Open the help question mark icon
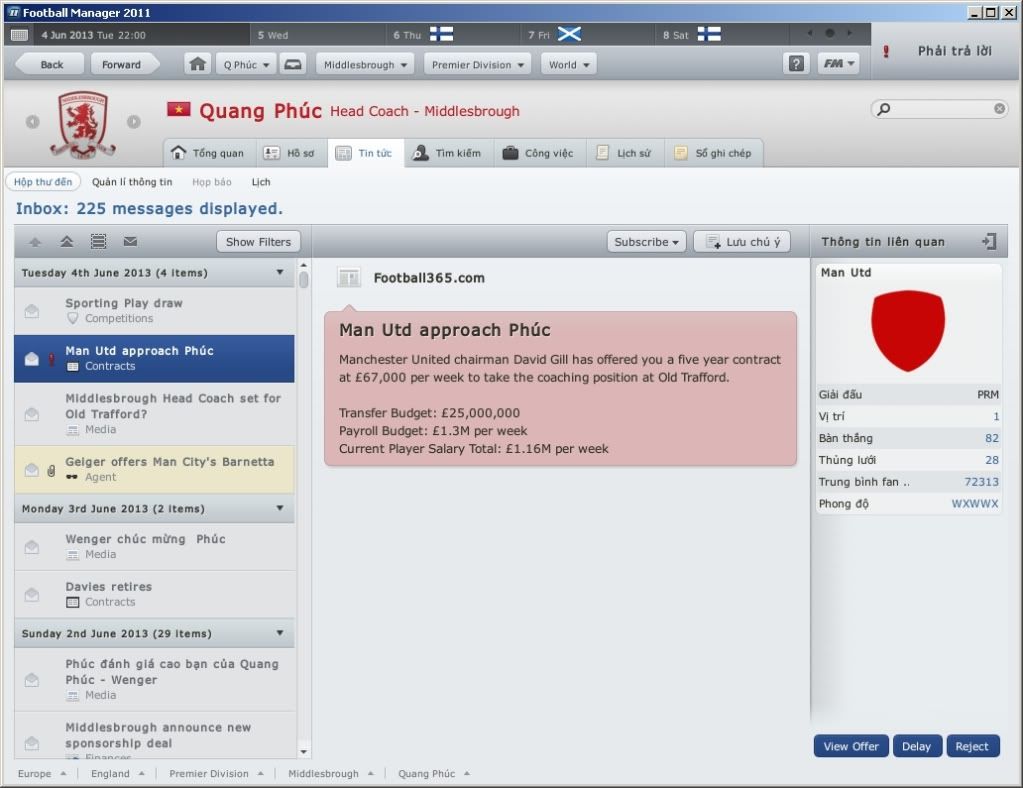Image resolution: width=1023 pixels, height=788 pixels. coord(796,63)
